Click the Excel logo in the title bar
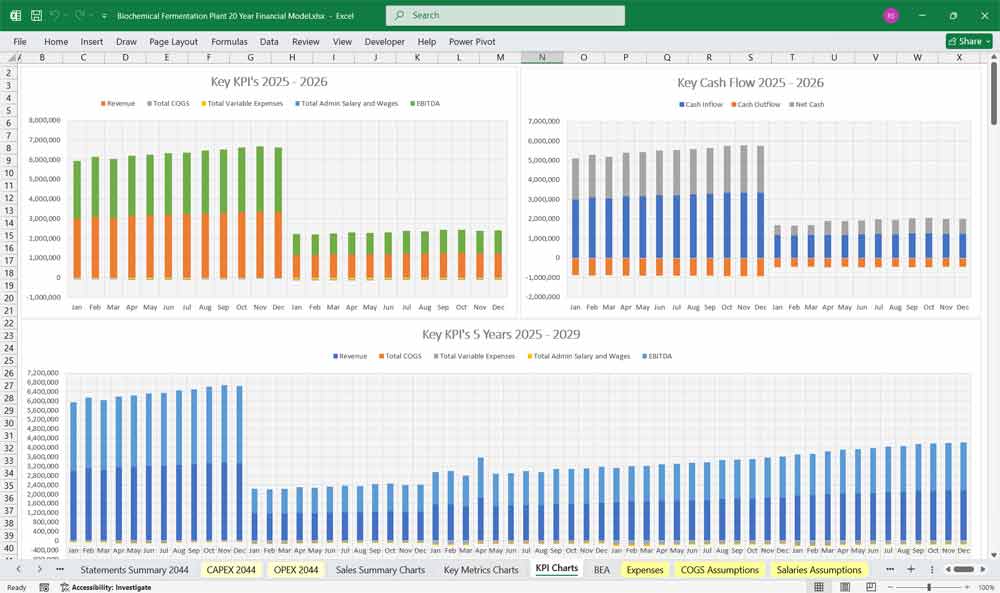 point(15,15)
